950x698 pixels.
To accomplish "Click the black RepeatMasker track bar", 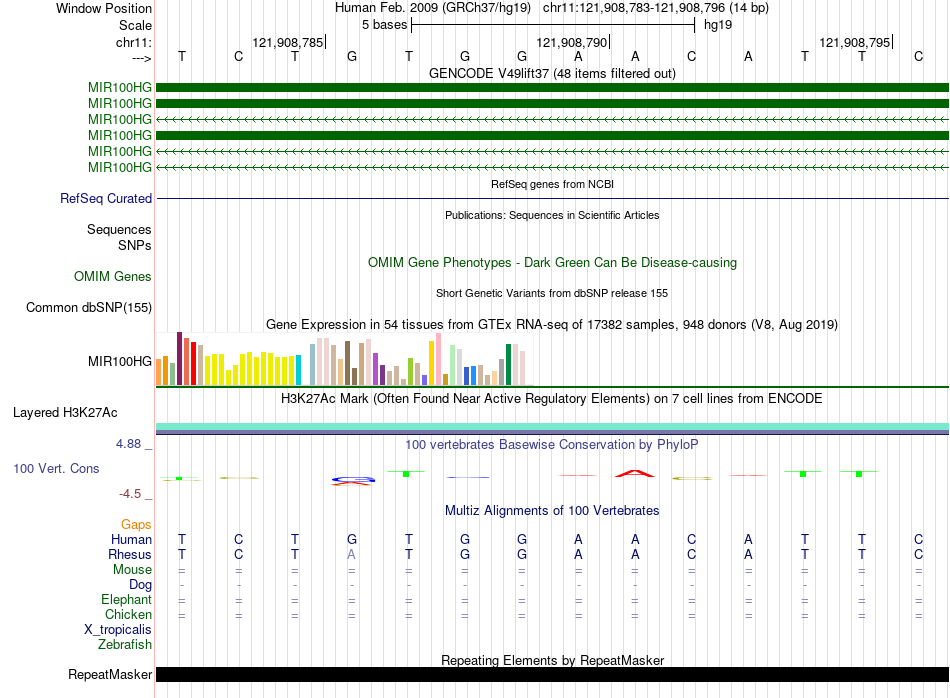I will click(552, 674).
